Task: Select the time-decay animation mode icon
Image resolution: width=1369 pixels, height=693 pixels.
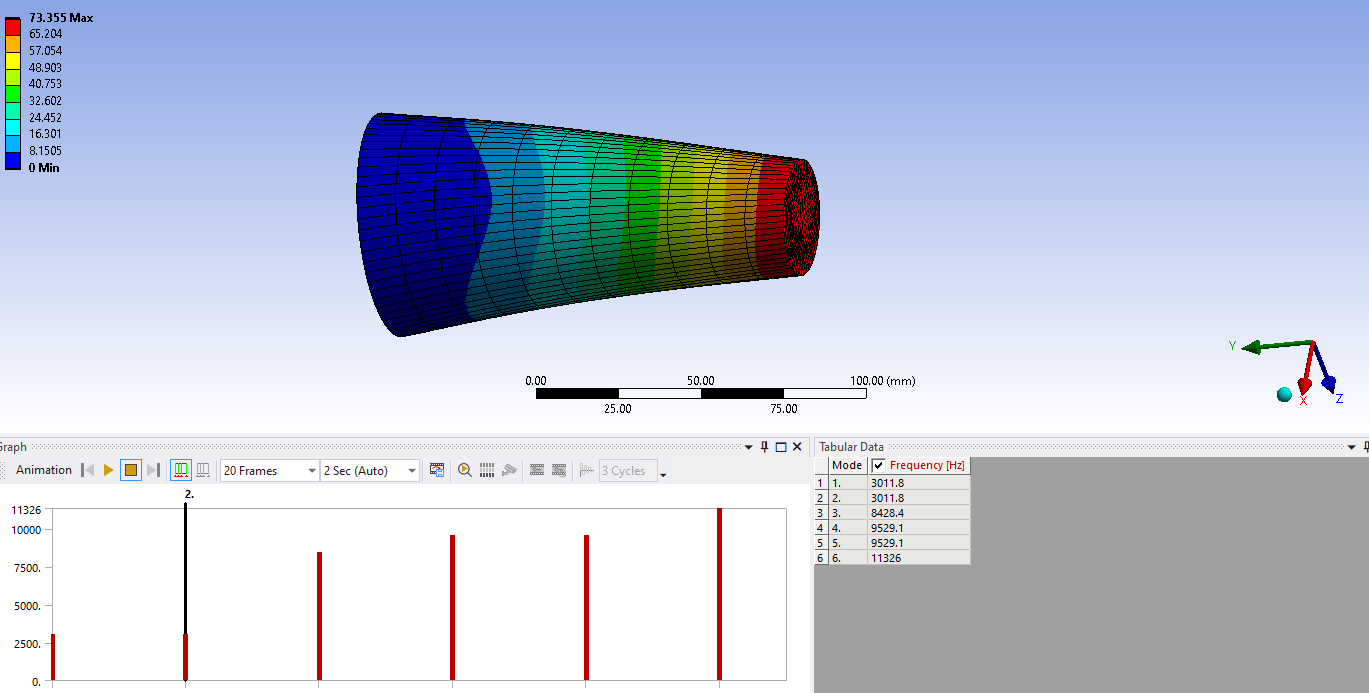Action: 203,470
